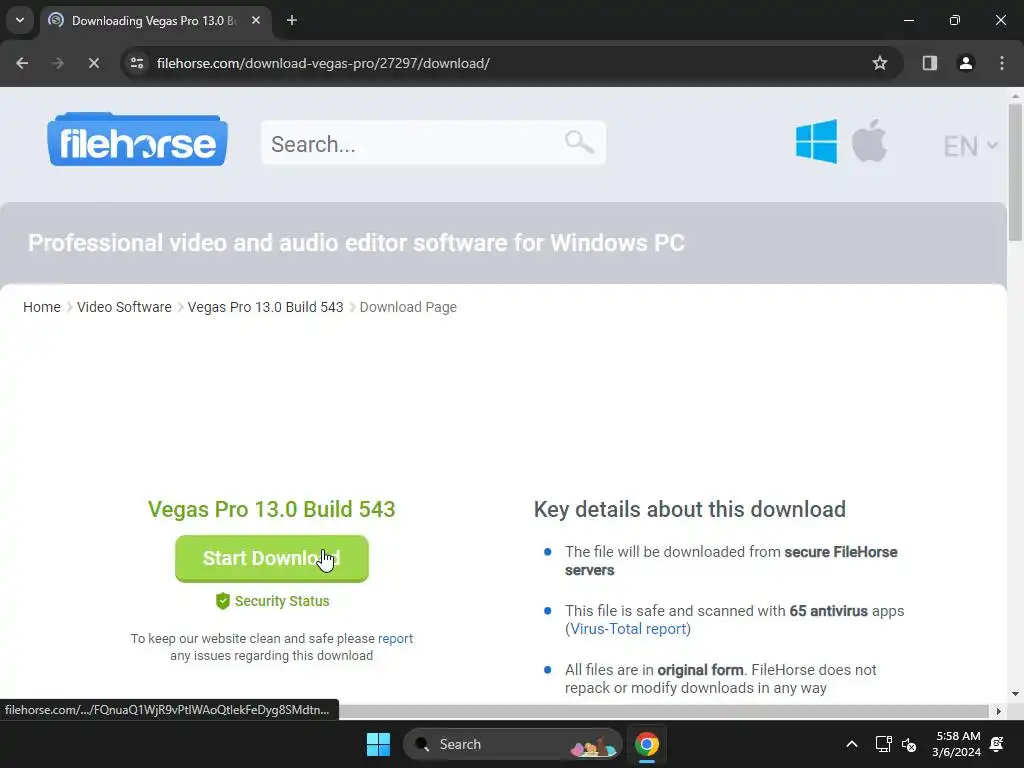Click the report link
This screenshot has width=1024, height=768.
tap(395, 638)
